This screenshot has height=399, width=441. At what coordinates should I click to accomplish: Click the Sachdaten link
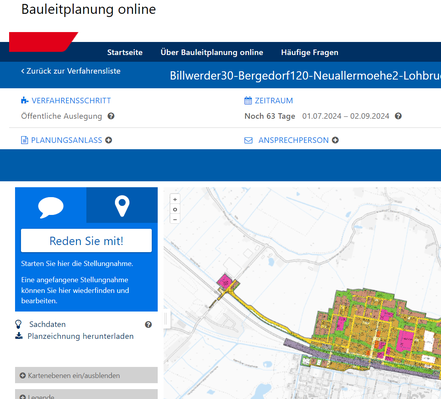point(47,324)
